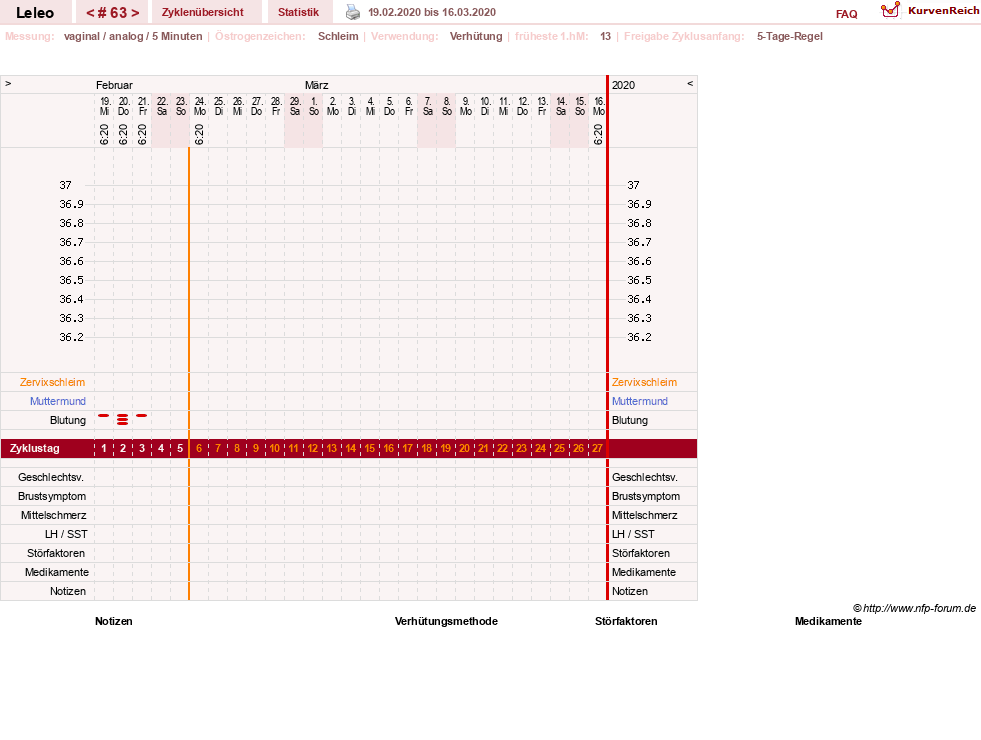981x740 pixels.
Task: Click the left LH / SST row label
Action: 66,534
